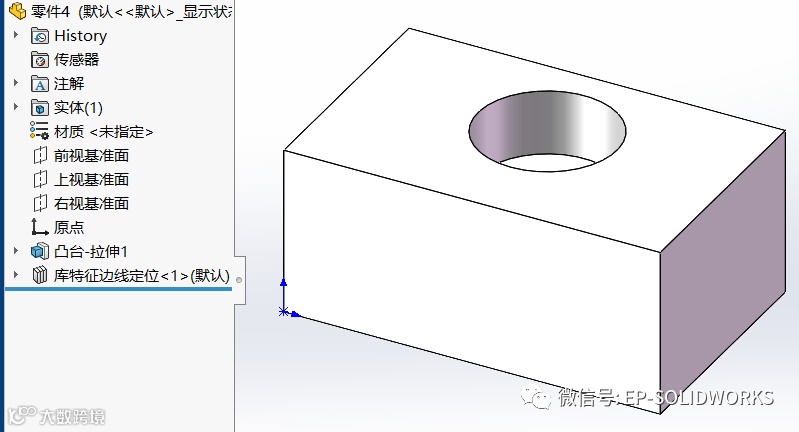Click the History folder icon
799x432 pixels.
(40, 36)
